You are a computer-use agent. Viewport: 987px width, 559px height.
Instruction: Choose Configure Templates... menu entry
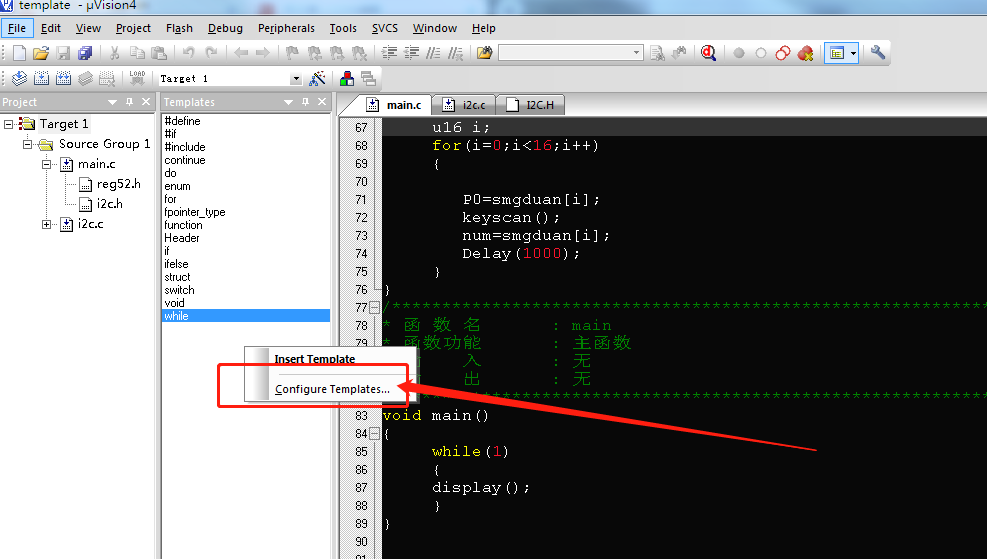(x=332, y=389)
